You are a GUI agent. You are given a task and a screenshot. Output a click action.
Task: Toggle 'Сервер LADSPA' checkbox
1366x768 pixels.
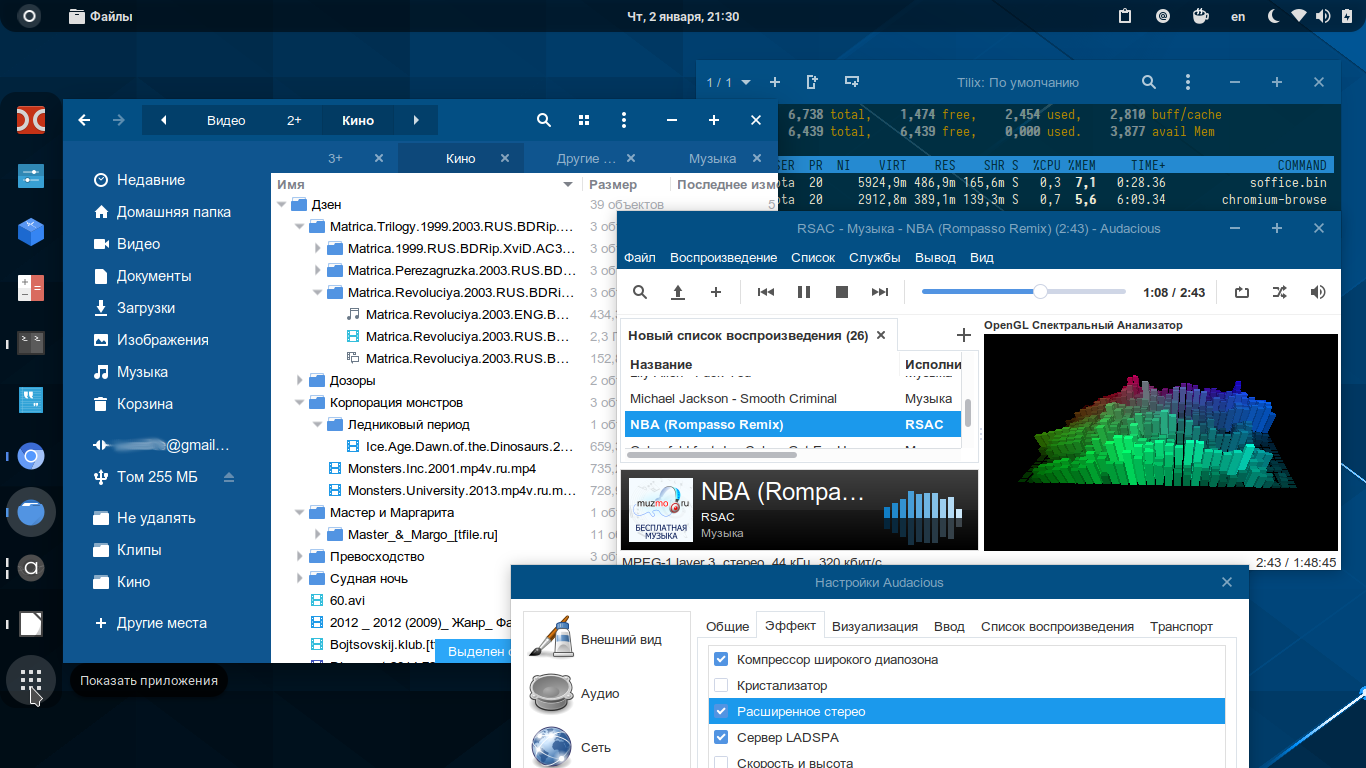[x=721, y=738]
